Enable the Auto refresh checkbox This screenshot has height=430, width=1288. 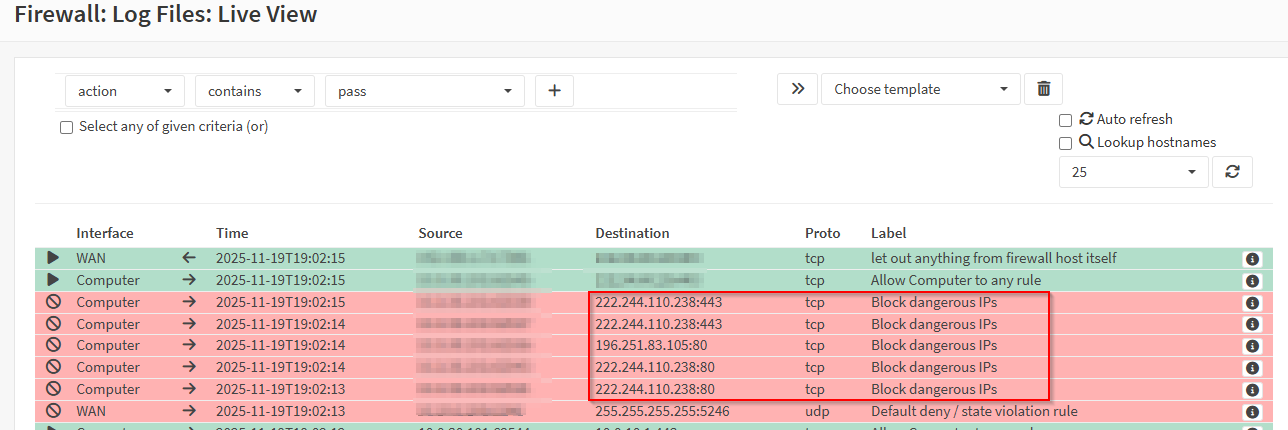1065,120
